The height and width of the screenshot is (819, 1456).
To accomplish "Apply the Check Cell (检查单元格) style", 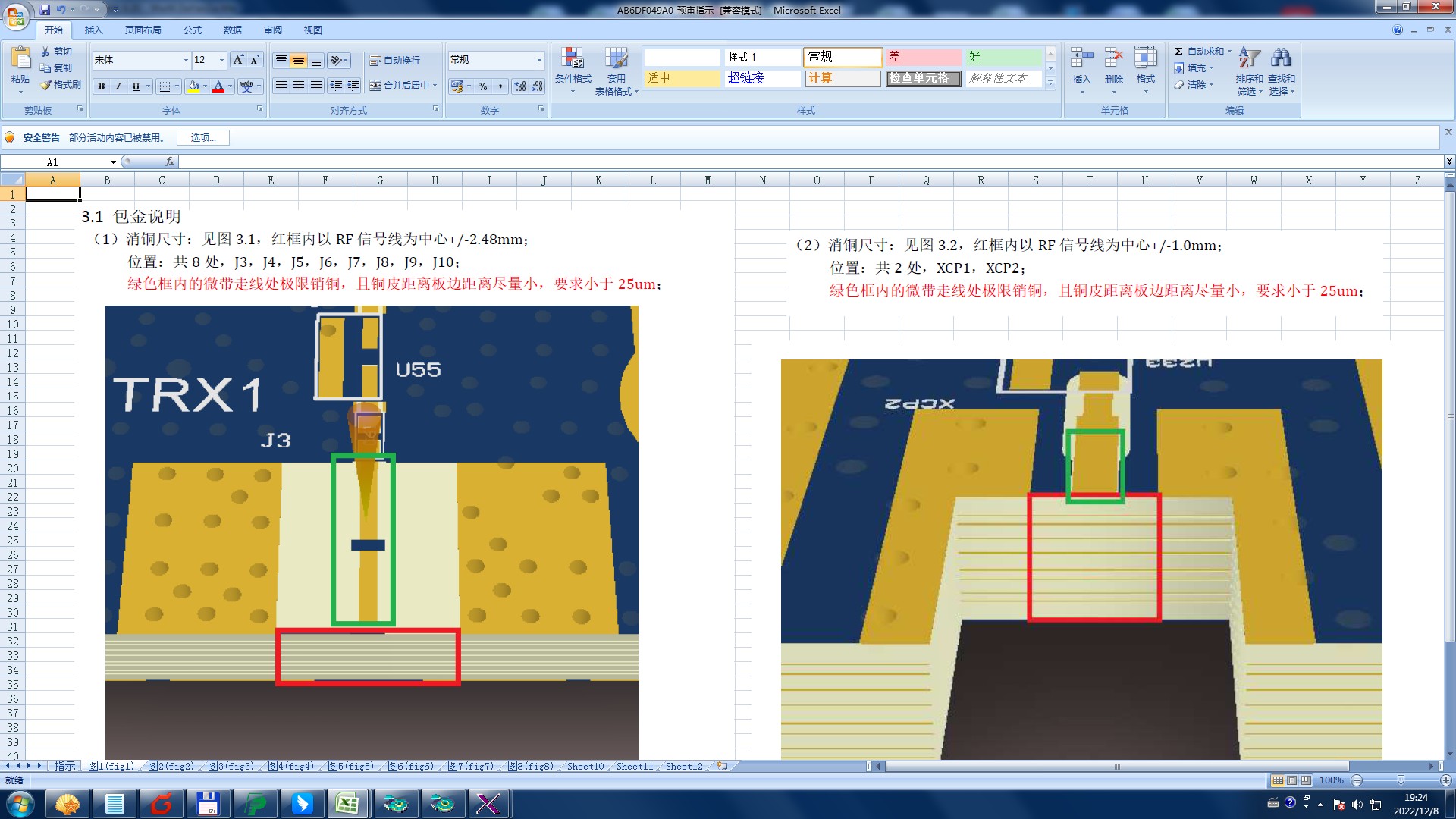I will pyautogui.click(x=923, y=78).
